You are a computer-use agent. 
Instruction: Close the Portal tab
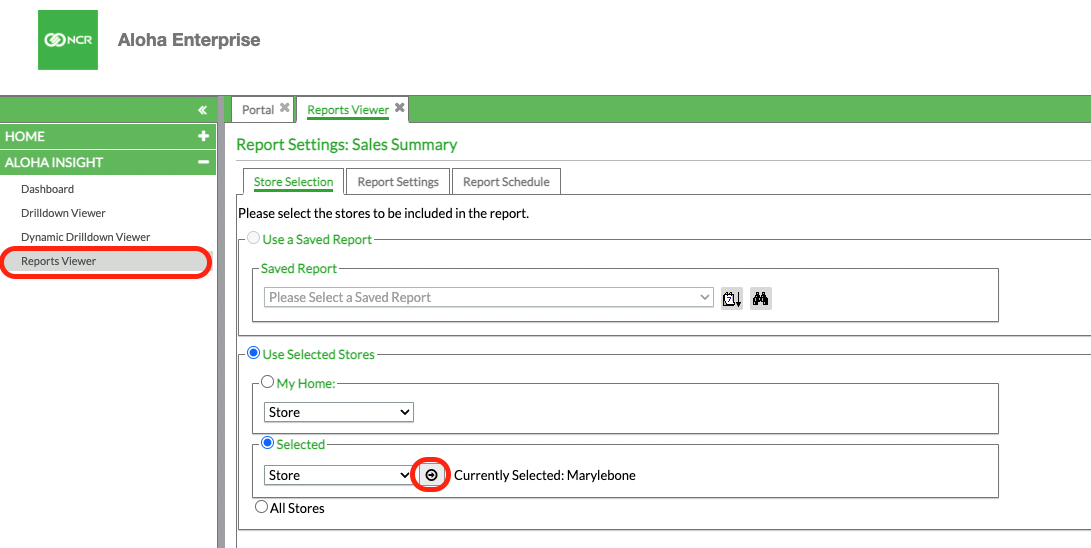285,108
